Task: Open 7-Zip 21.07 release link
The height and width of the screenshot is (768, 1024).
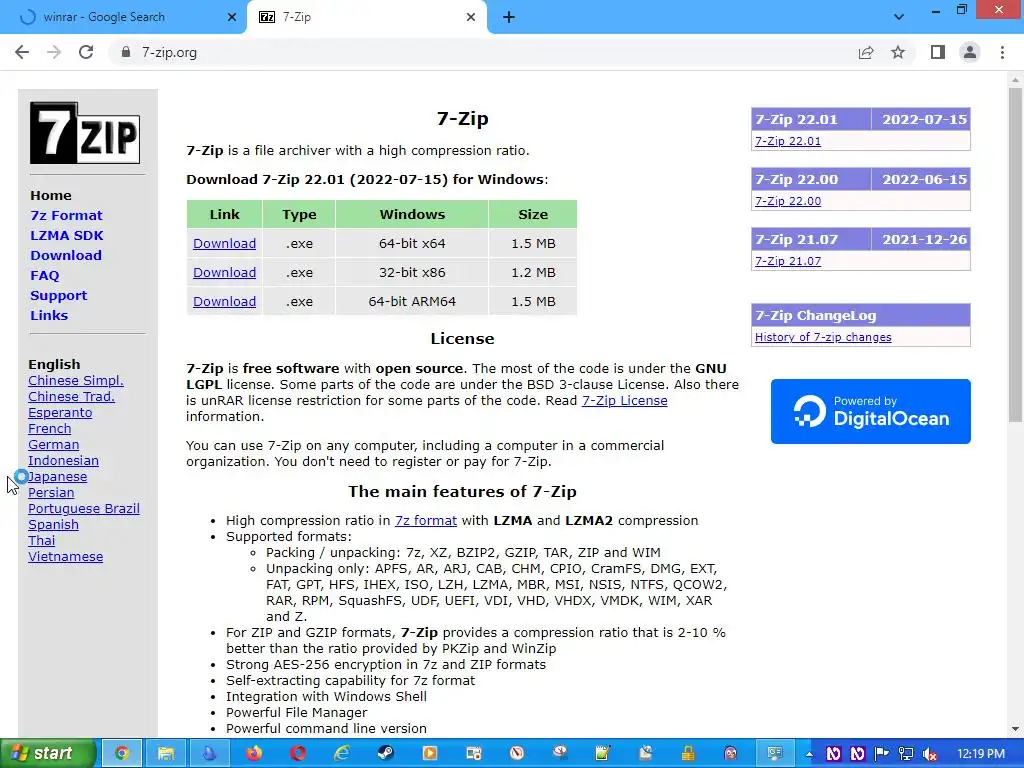Action: click(x=788, y=261)
